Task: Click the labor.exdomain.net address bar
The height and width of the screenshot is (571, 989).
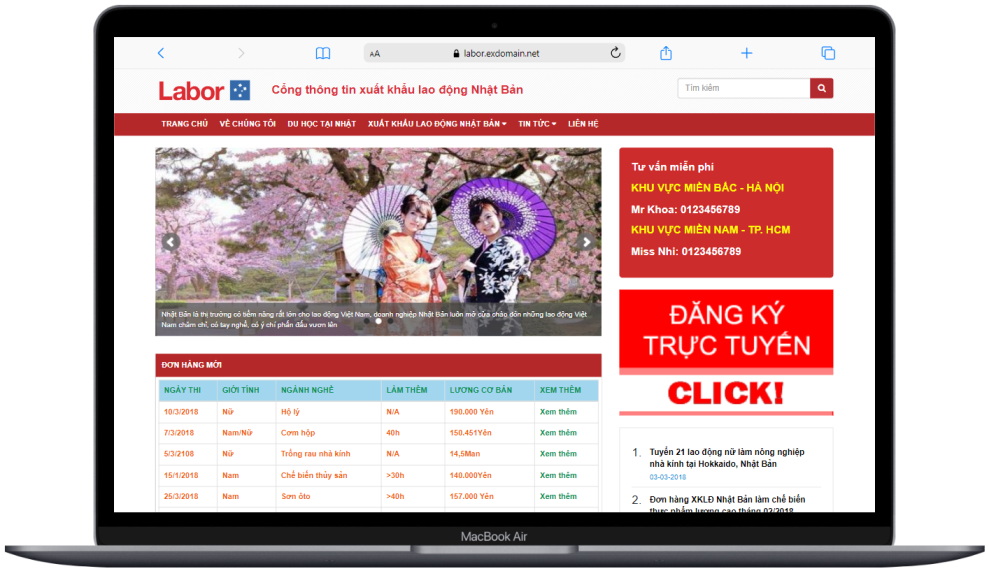Action: coord(494,53)
